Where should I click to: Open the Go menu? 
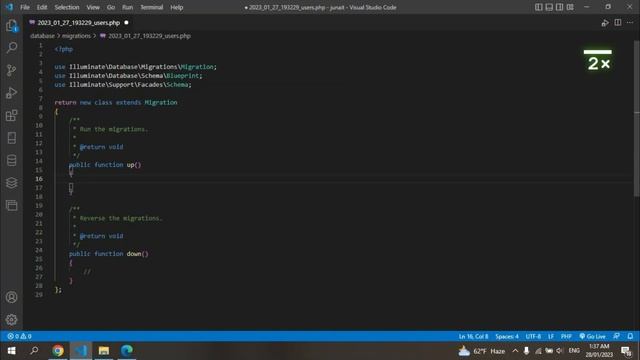(111, 7)
